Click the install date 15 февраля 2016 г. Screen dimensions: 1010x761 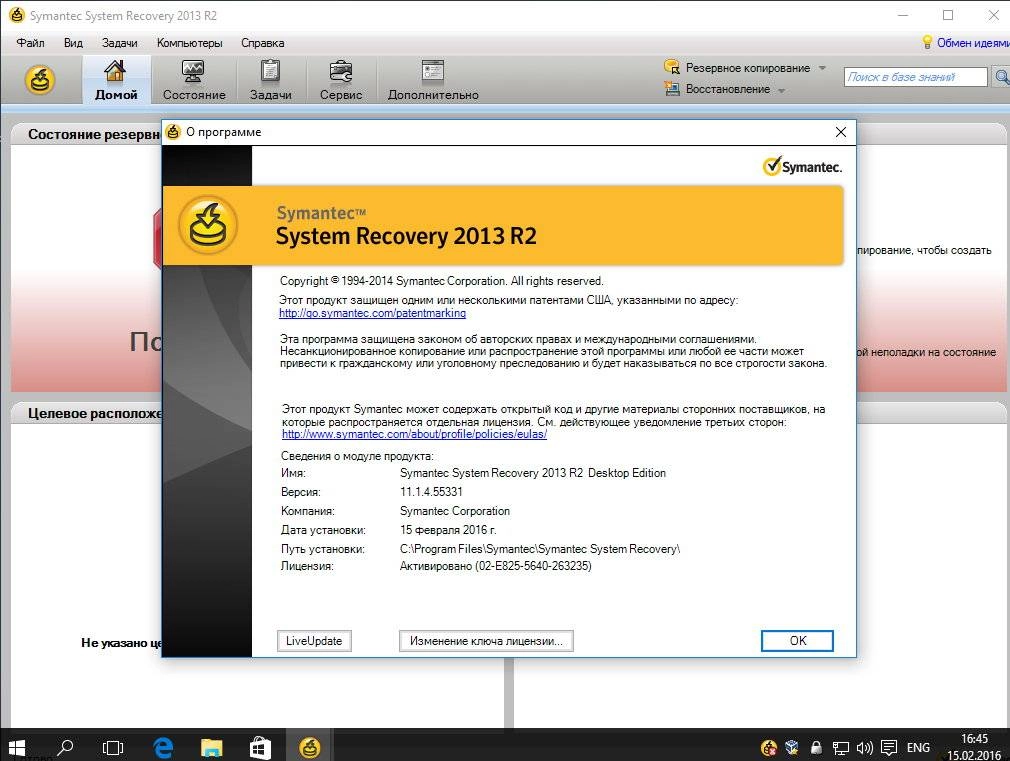point(448,530)
